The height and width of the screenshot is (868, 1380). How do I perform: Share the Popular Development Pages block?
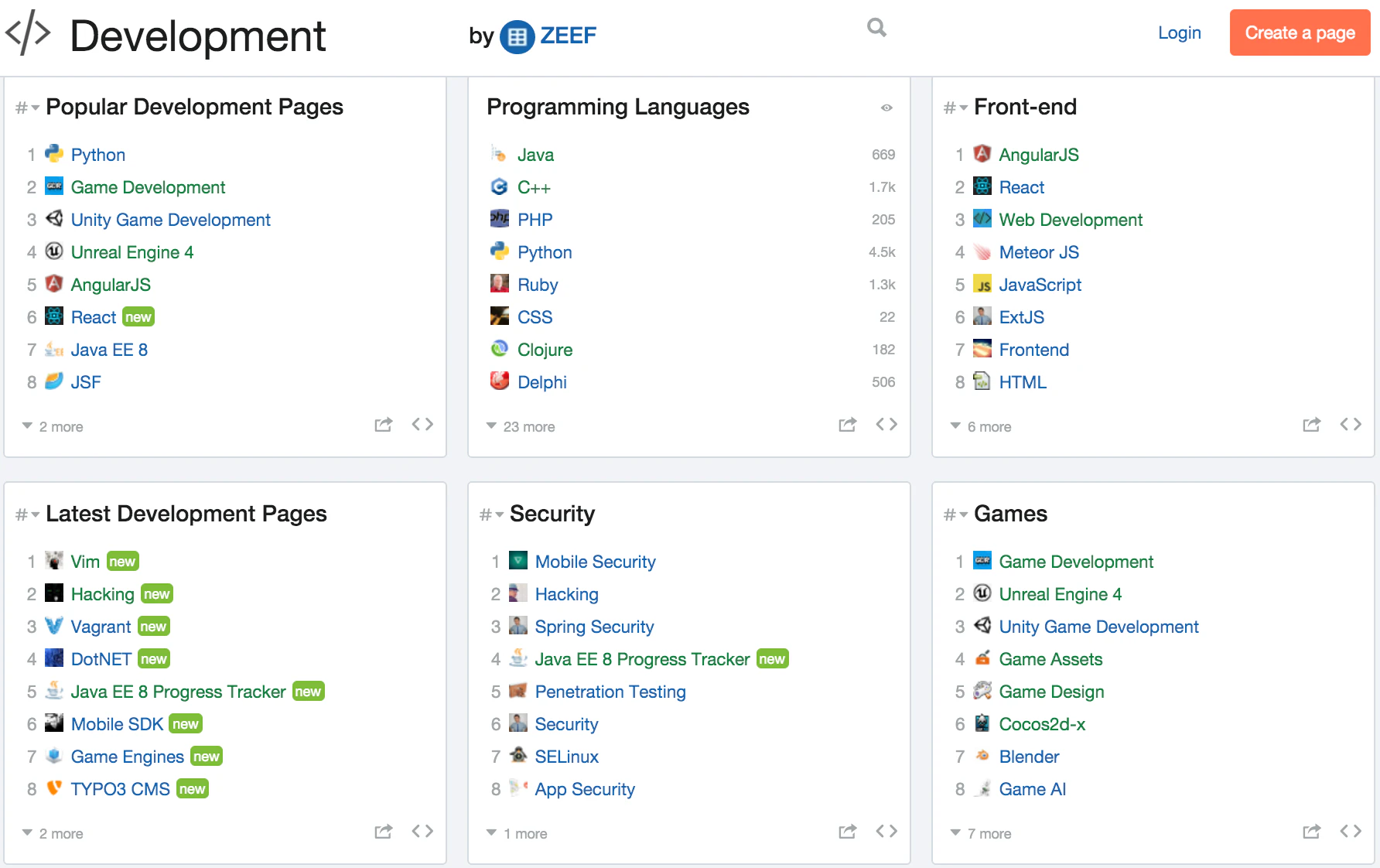pos(384,425)
